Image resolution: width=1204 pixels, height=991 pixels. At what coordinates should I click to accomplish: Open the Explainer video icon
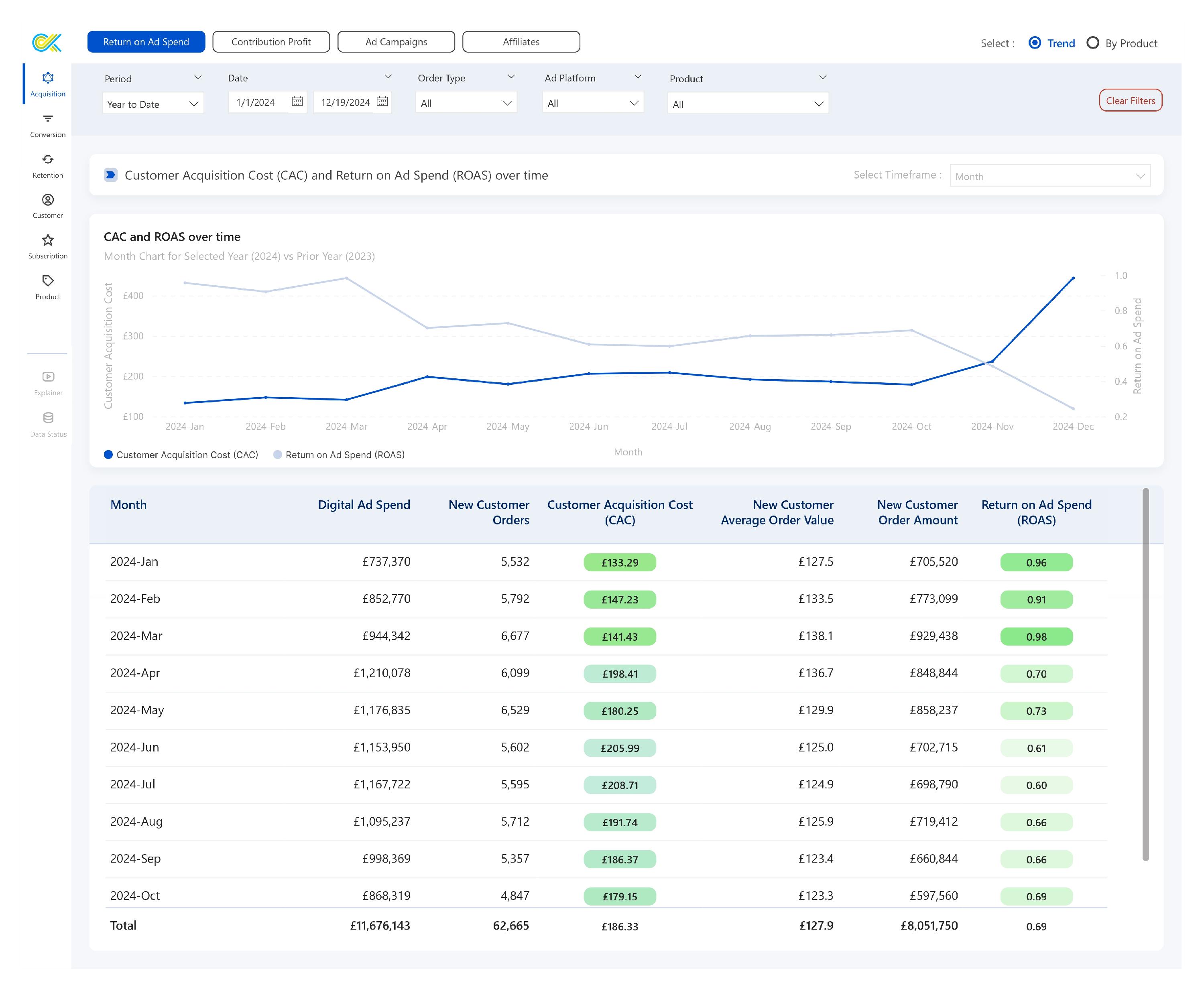pyautogui.click(x=48, y=377)
